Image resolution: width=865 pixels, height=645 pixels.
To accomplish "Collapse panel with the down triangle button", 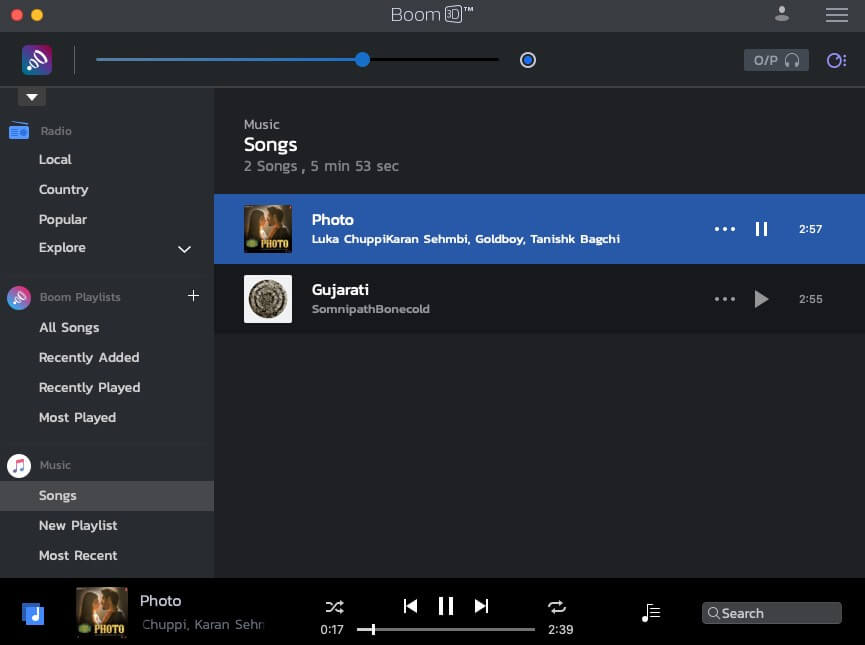I will (x=32, y=97).
